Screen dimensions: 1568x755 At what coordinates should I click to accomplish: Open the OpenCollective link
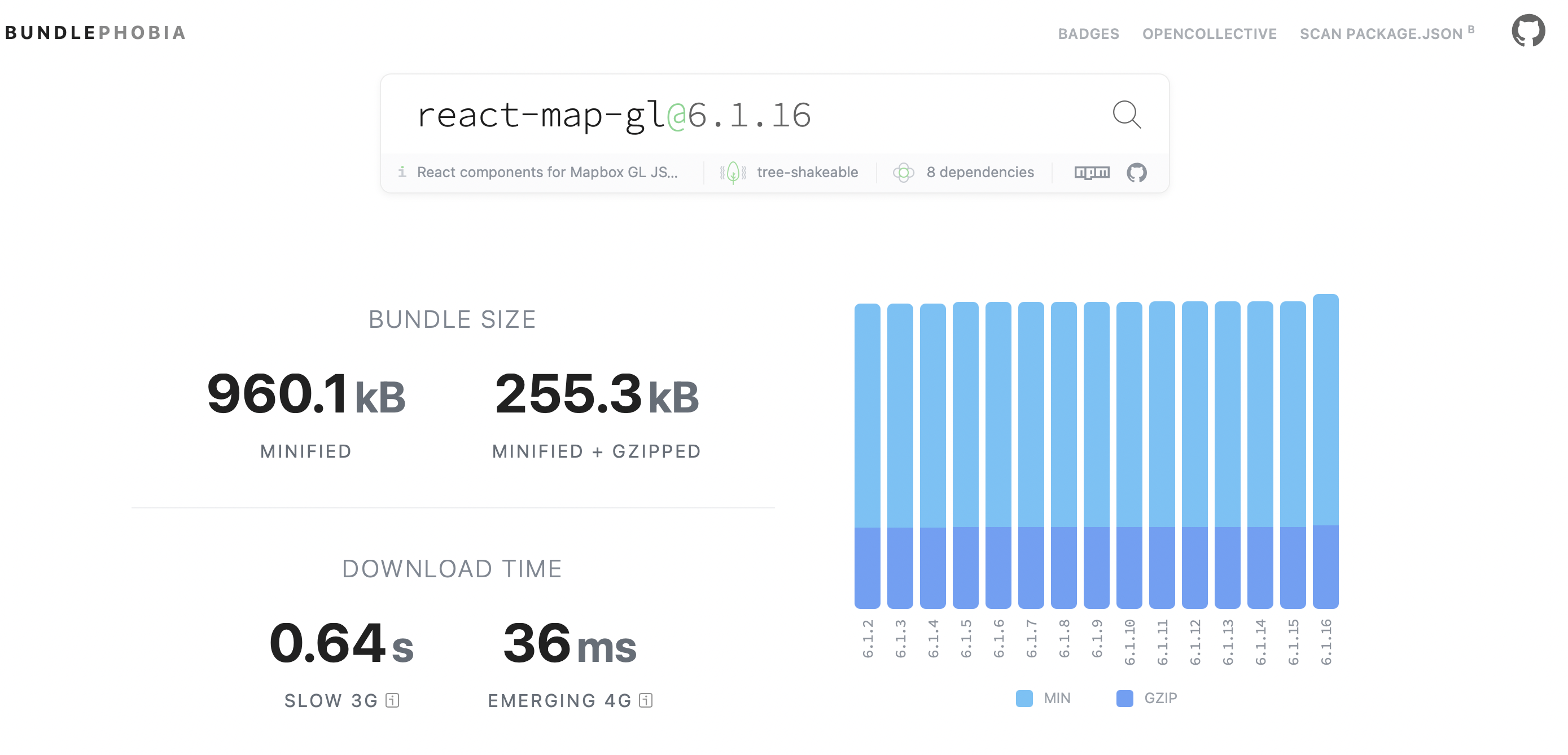pos(1210,34)
